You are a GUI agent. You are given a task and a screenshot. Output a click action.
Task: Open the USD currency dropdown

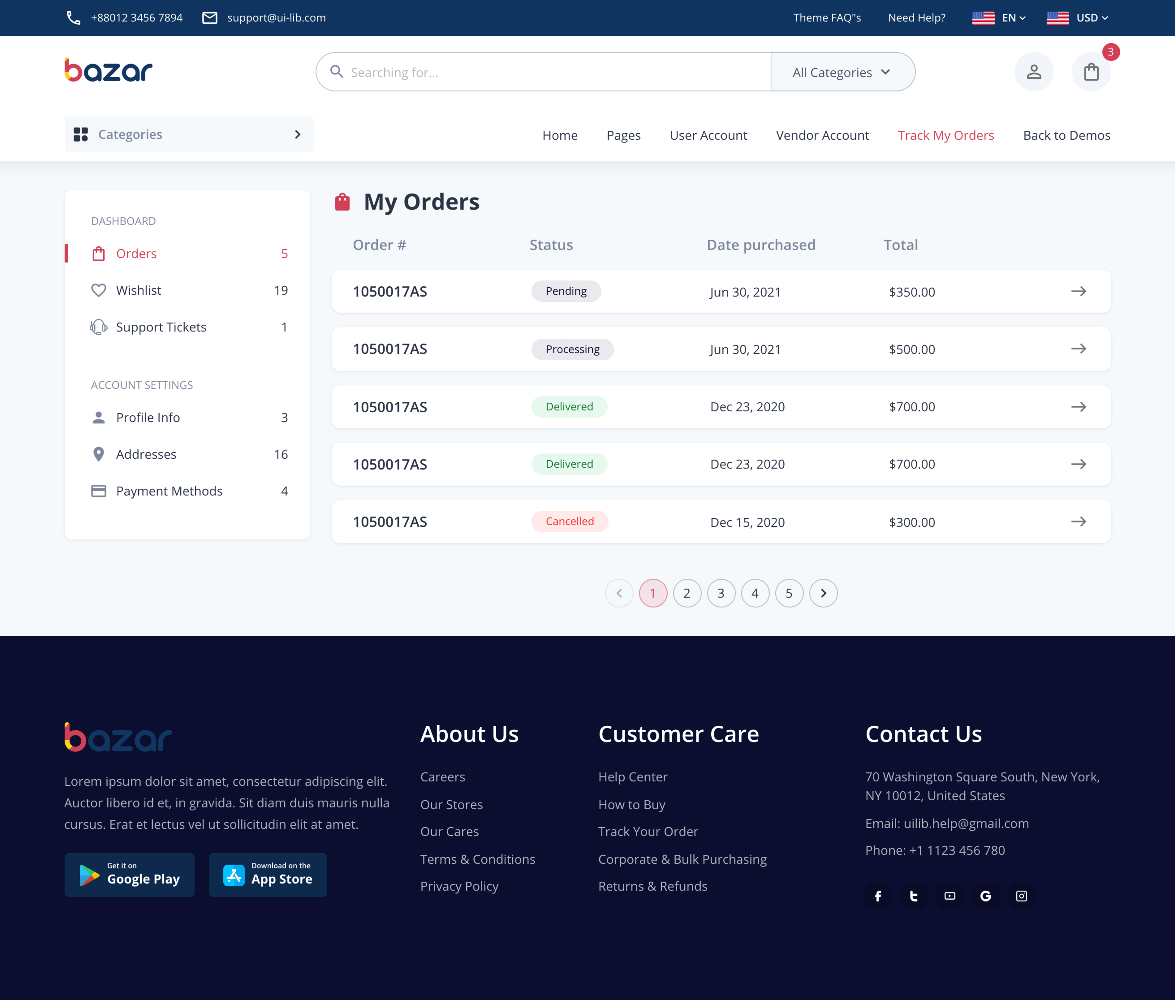click(1077, 18)
